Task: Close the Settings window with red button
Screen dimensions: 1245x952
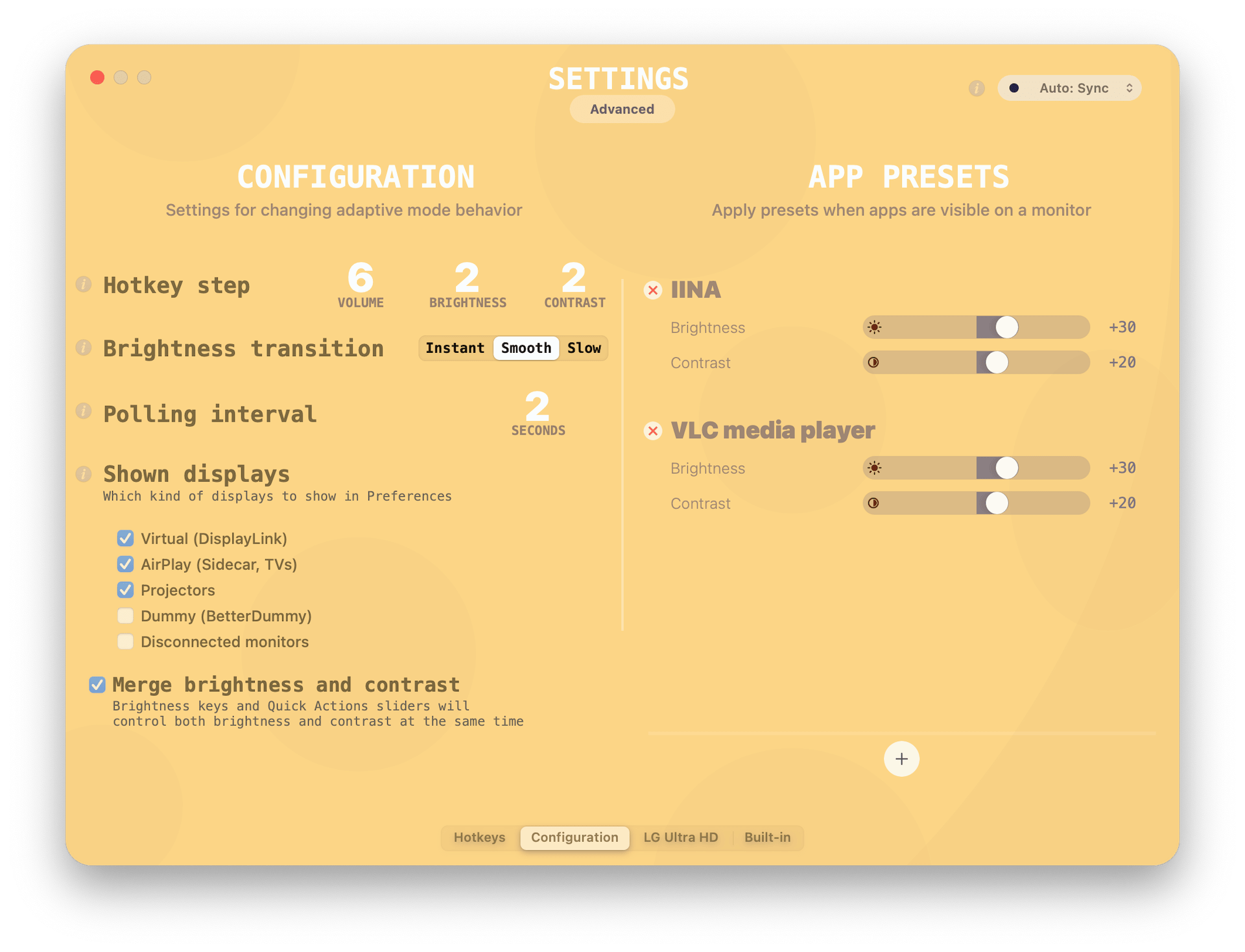Action: (97, 78)
